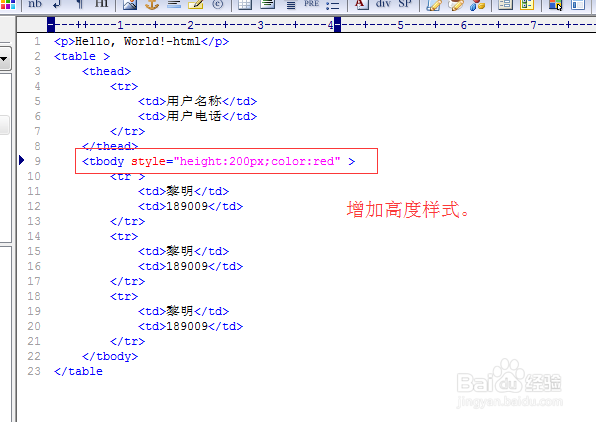This screenshot has height=422, width=596.
Task: Click the current-line arrow marker beside line 9
Action: click(x=22, y=160)
